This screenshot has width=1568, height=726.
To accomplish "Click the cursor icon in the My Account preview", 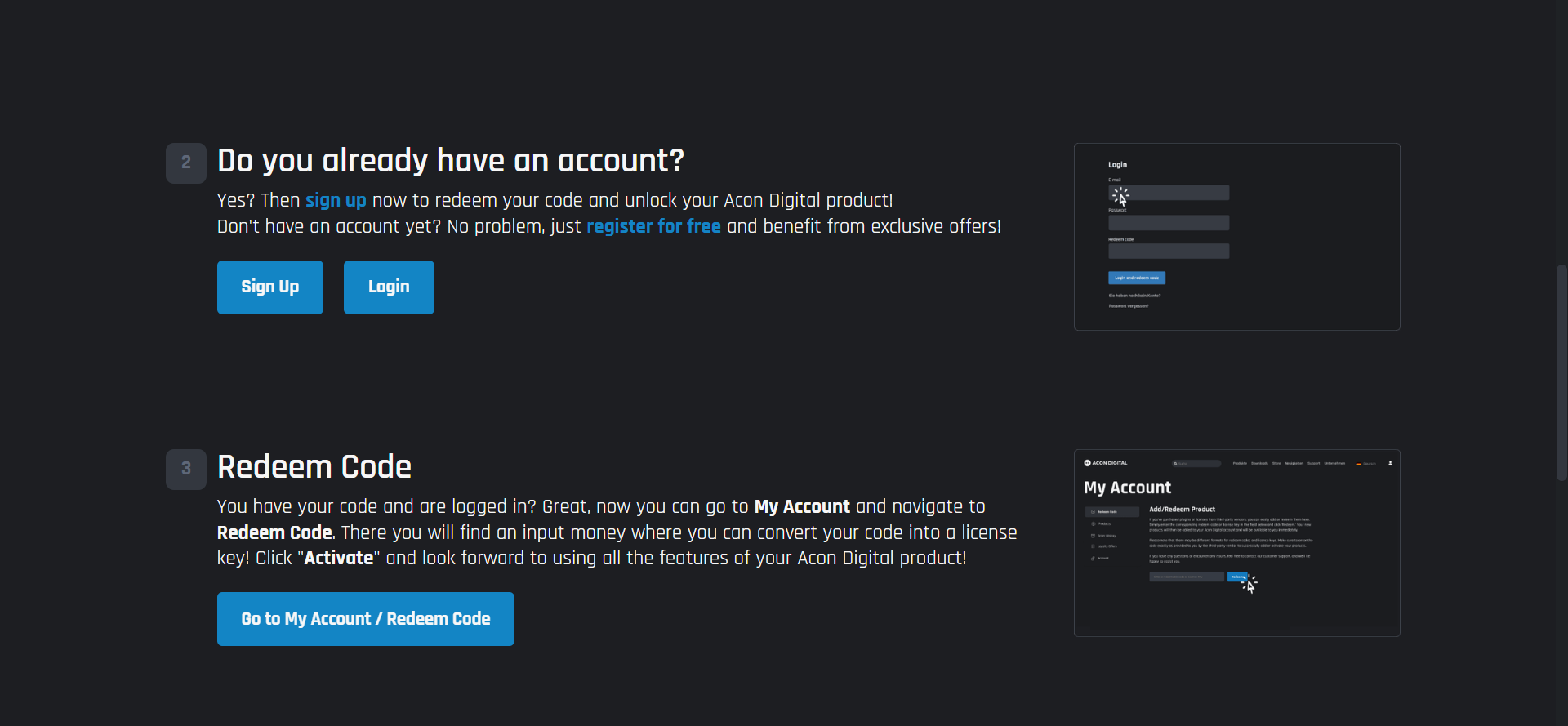I will [x=1249, y=584].
